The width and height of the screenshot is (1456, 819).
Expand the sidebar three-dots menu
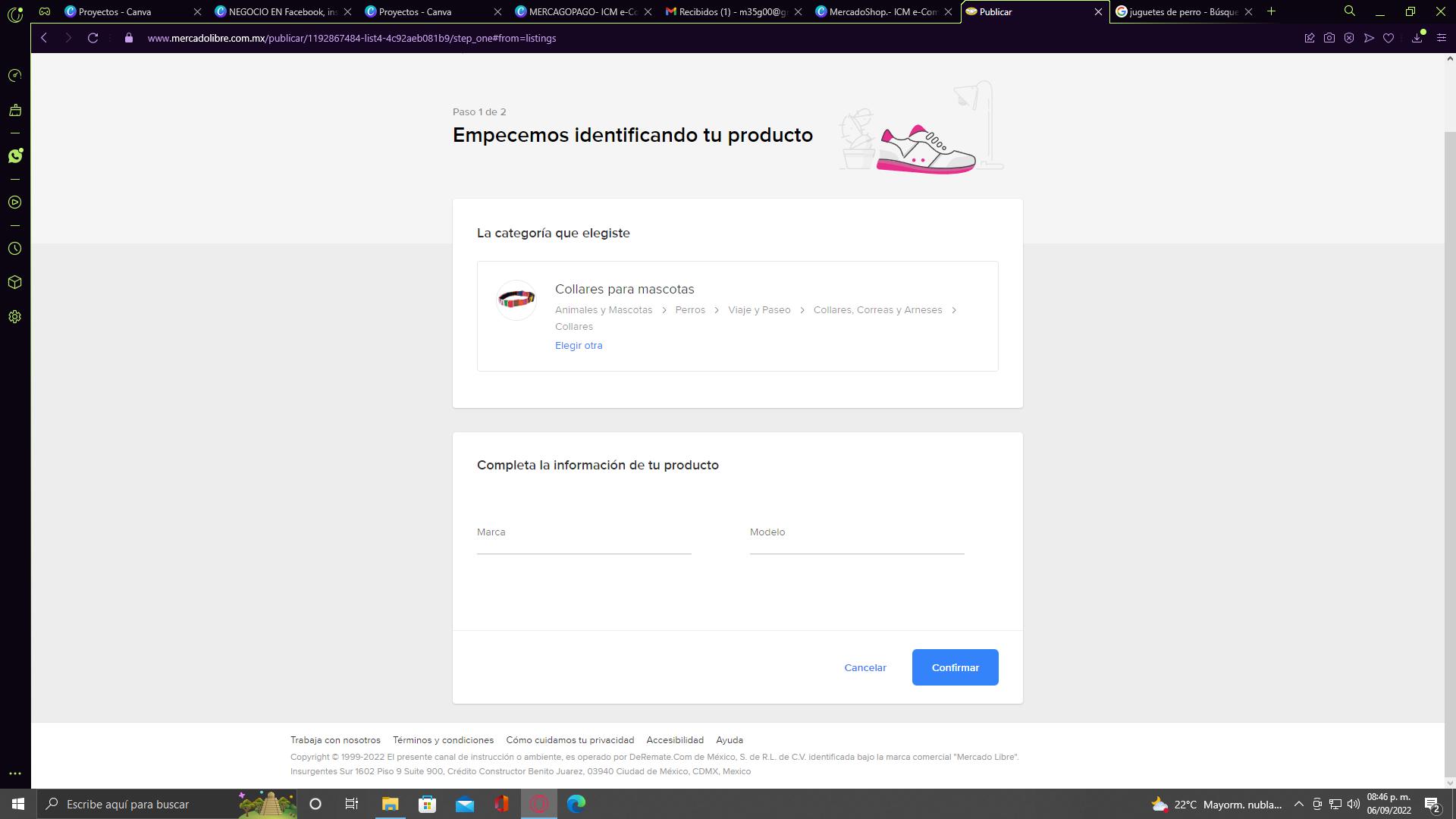[15, 773]
